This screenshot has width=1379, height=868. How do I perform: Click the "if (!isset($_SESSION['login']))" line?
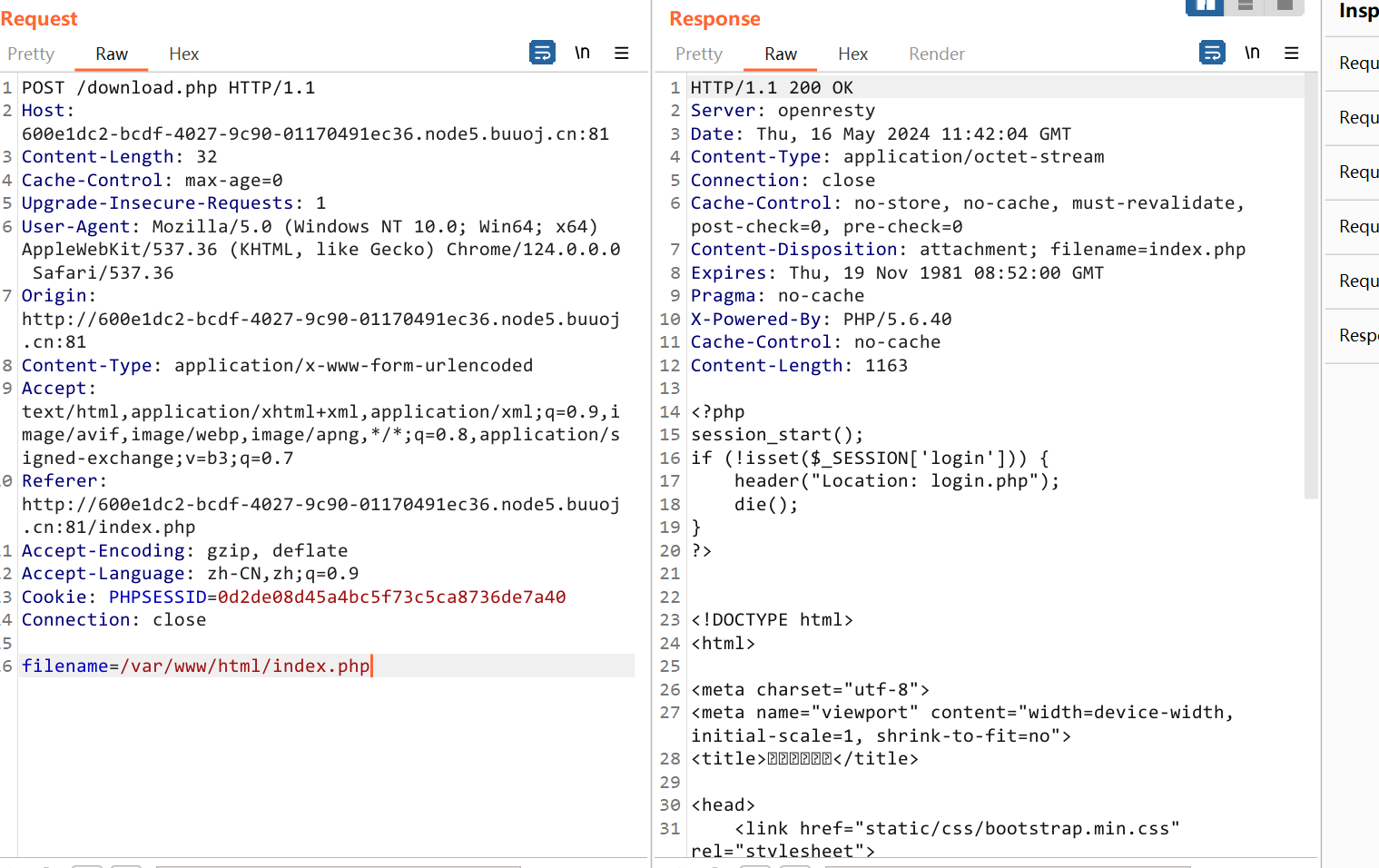tap(871, 459)
